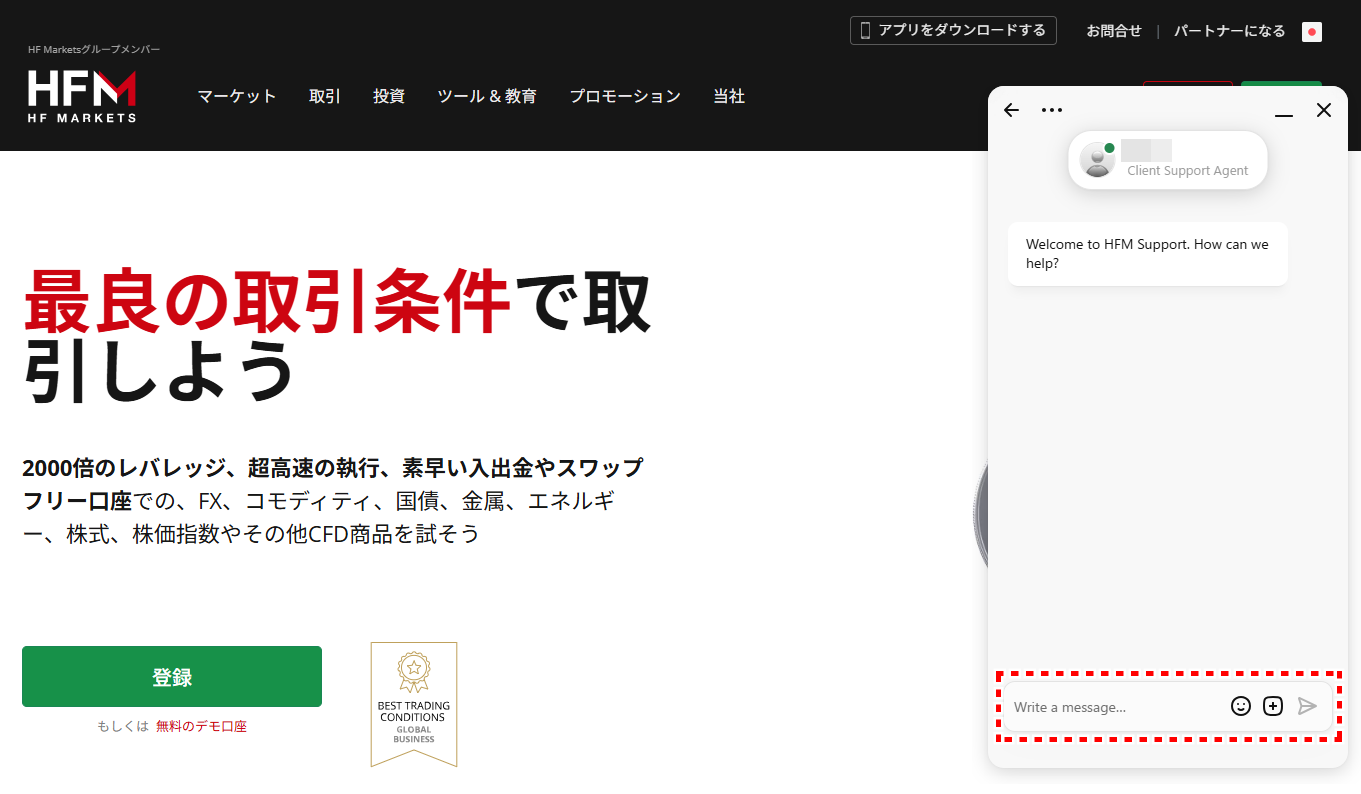Open the プロモーション menu
The image size is (1361, 794).
[x=625, y=97]
